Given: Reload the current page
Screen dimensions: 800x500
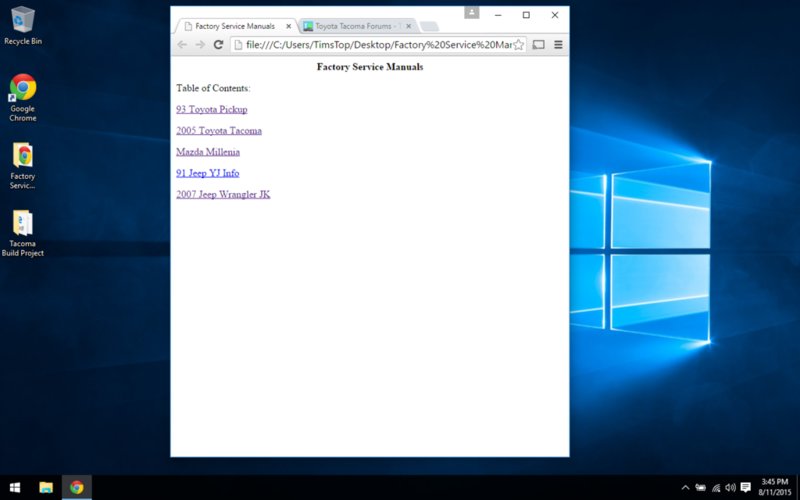Looking at the screenshot, I should click(x=218, y=45).
